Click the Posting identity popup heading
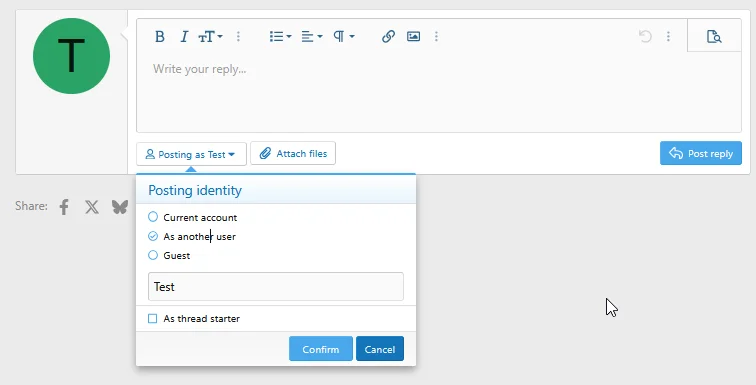The height and width of the screenshot is (385, 756). (195, 190)
